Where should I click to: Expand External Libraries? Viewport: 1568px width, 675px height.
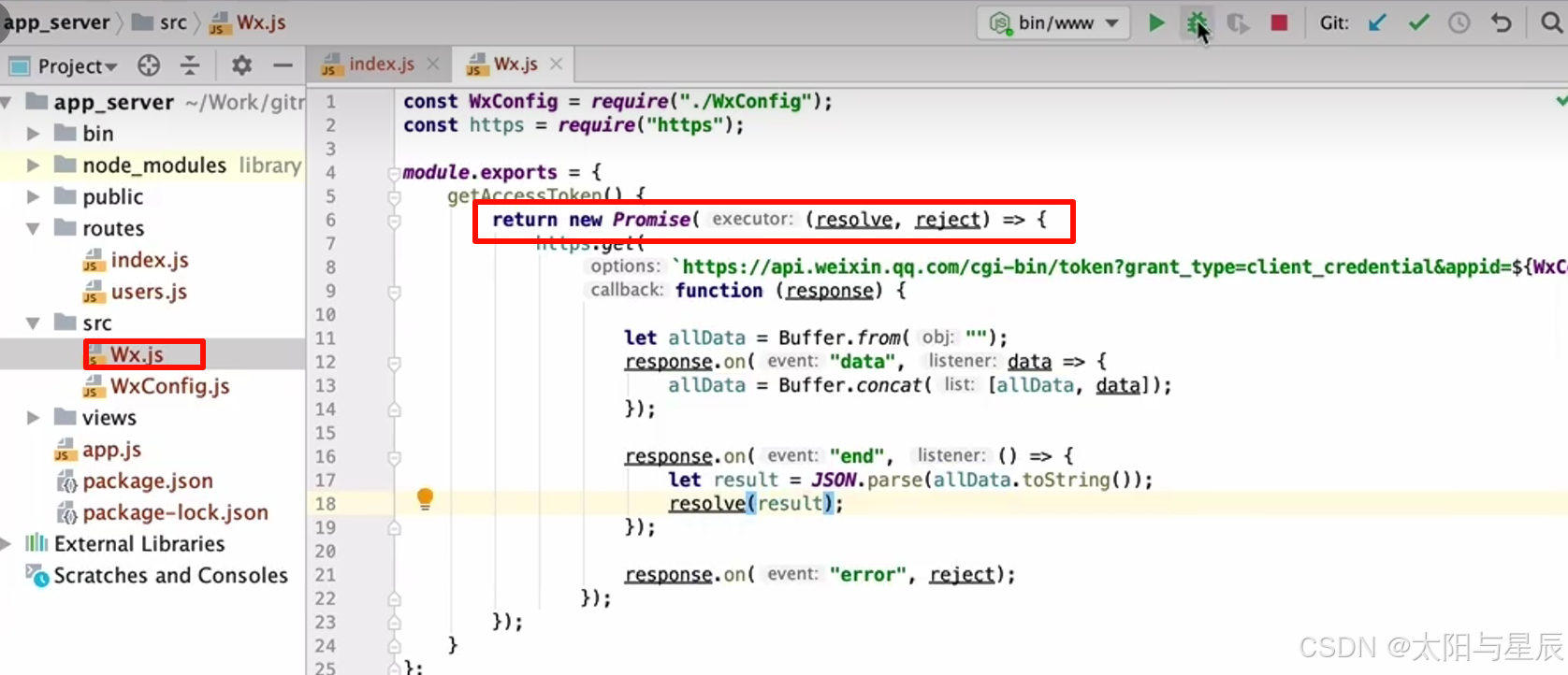click(7, 544)
